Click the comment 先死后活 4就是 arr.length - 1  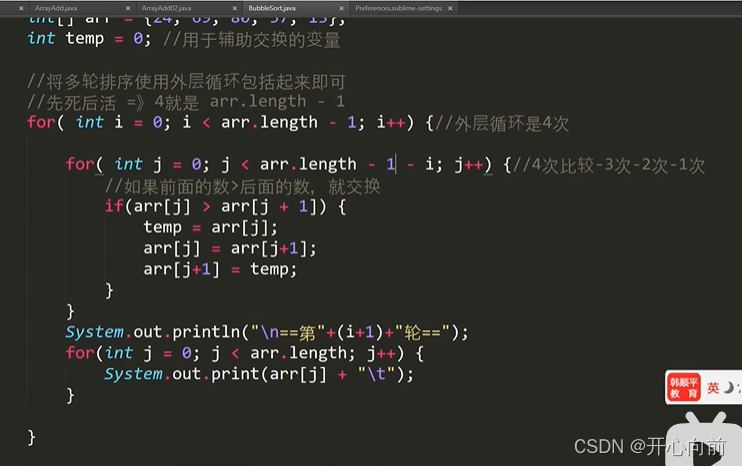(x=186, y=102)
